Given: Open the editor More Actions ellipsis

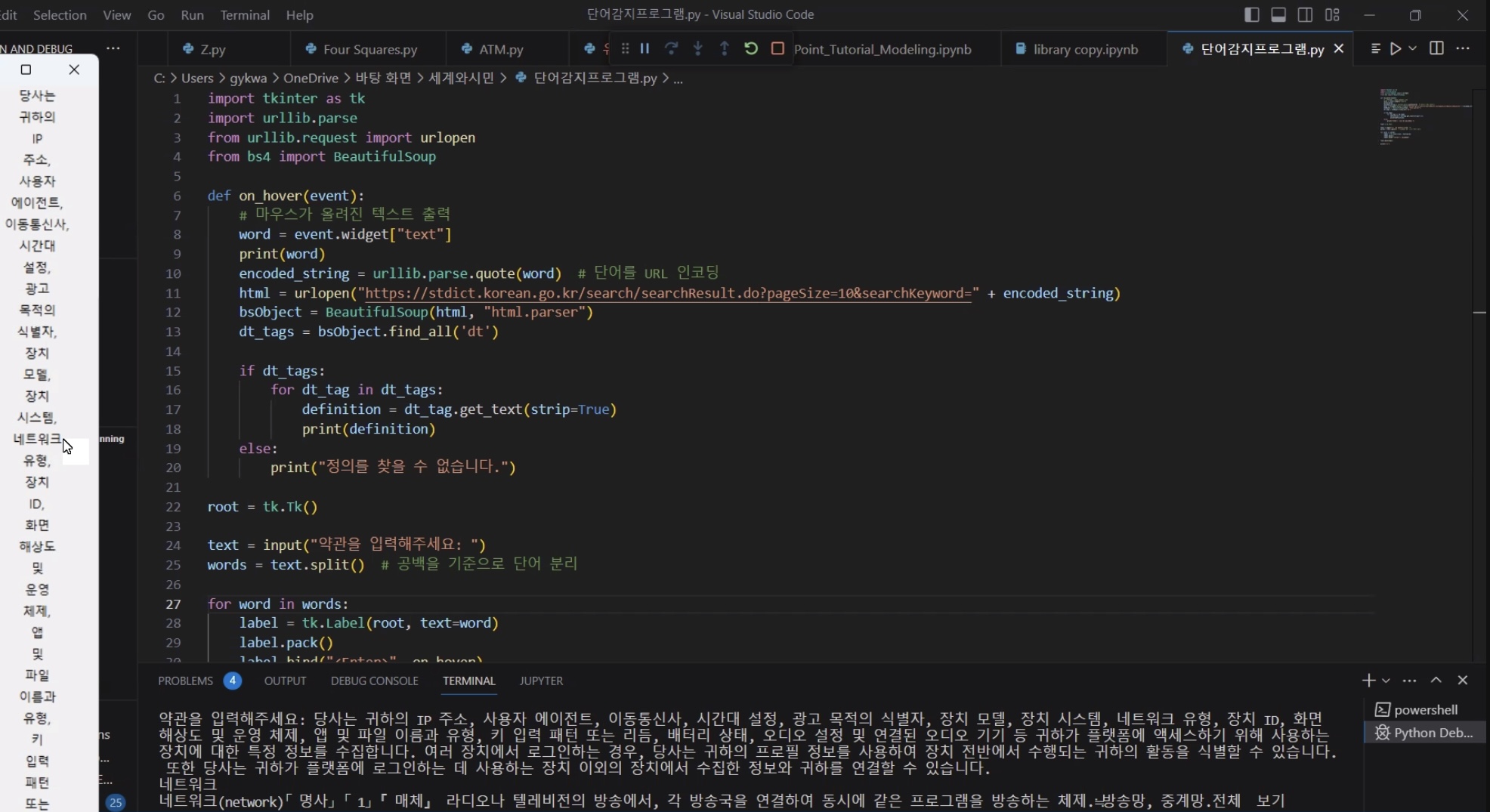Looking at the screenshot, I should pos(1463,48).
